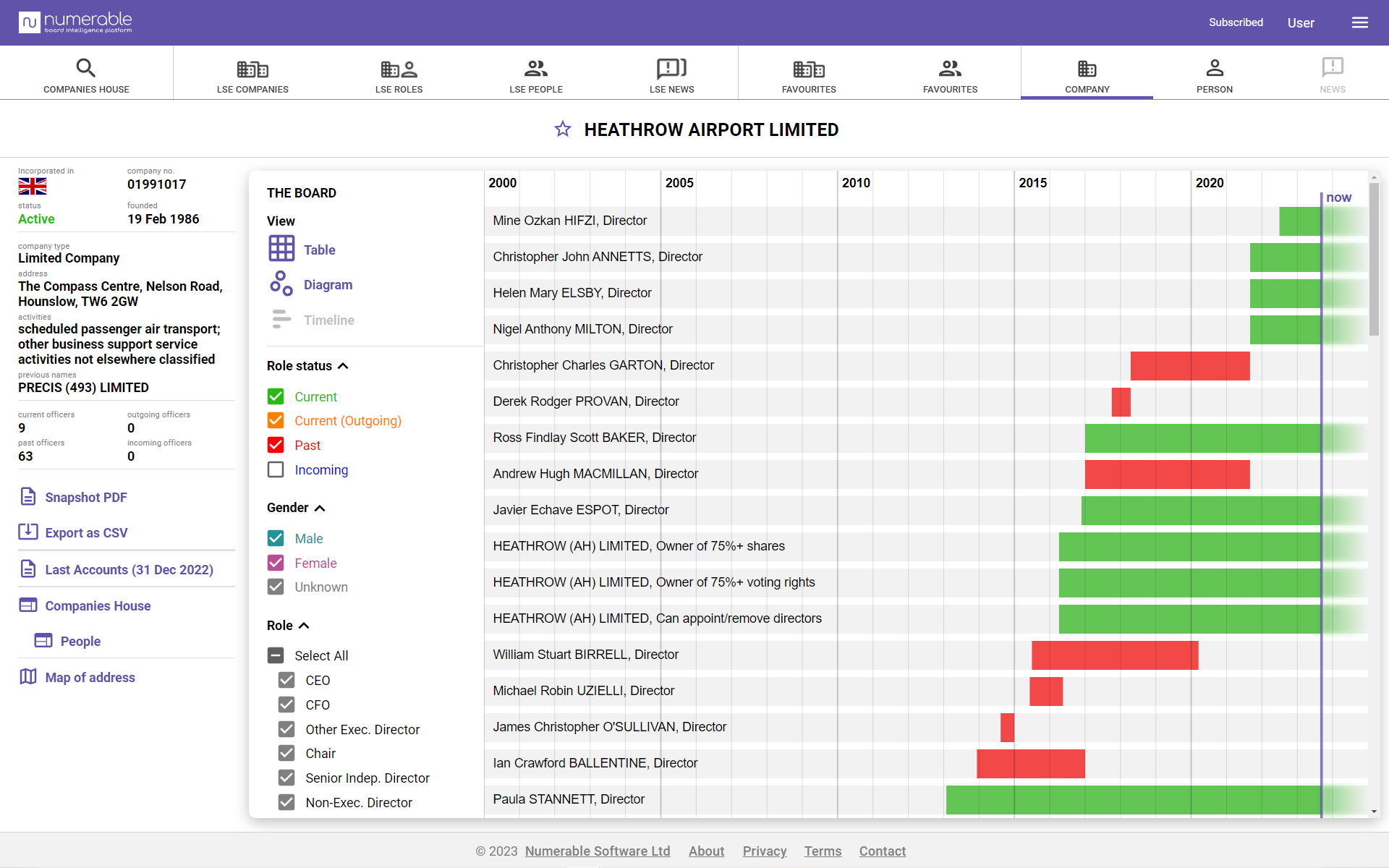Uncheck the Current role status checkbox

click(276, 396)
